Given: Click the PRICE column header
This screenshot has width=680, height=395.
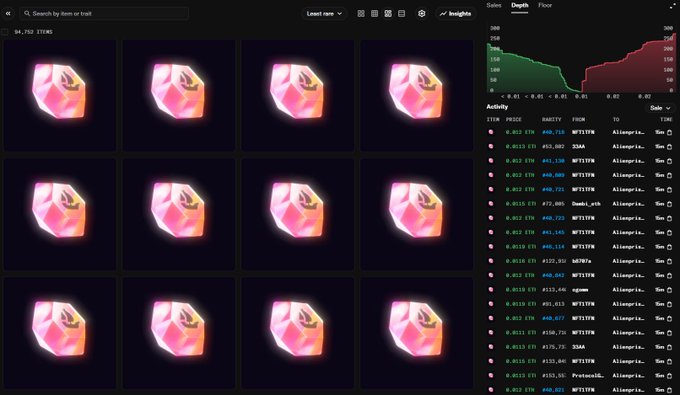Looking at the screenshot, I should (x=513, y=119).
